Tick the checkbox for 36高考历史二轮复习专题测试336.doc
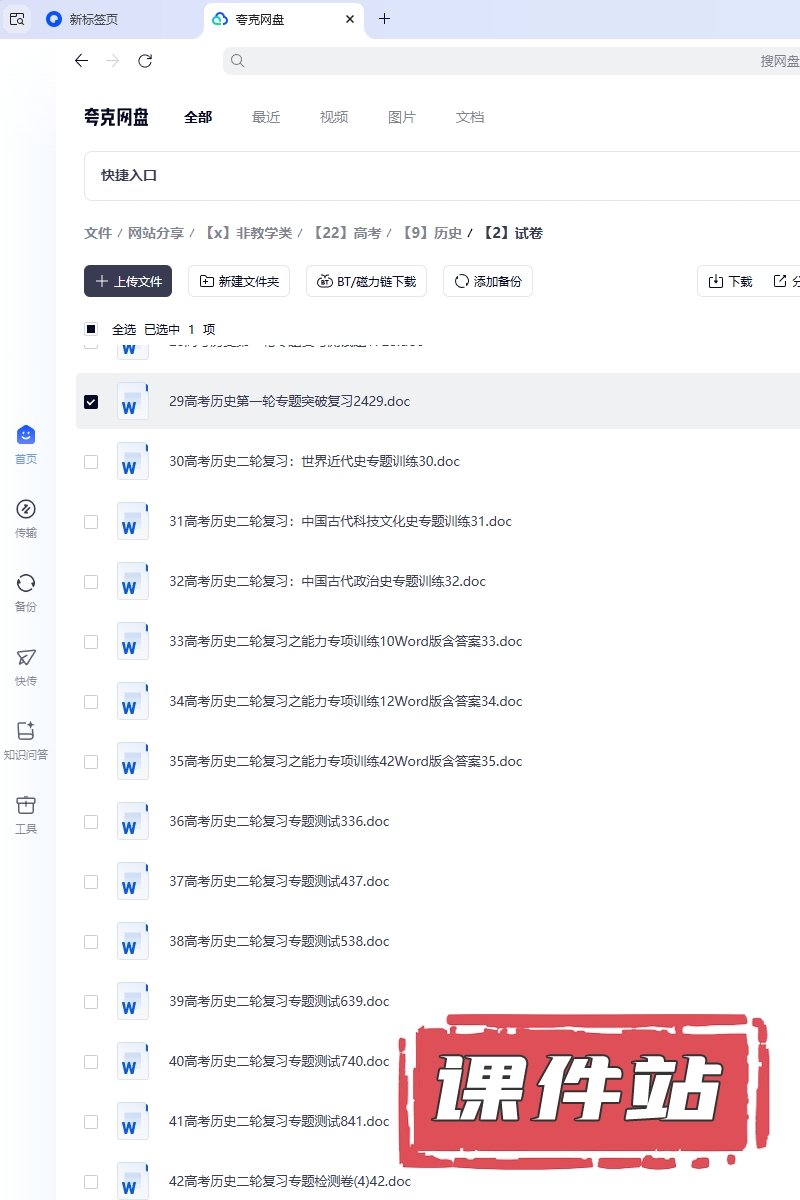Screen dimensions: 800x1200 91,822
